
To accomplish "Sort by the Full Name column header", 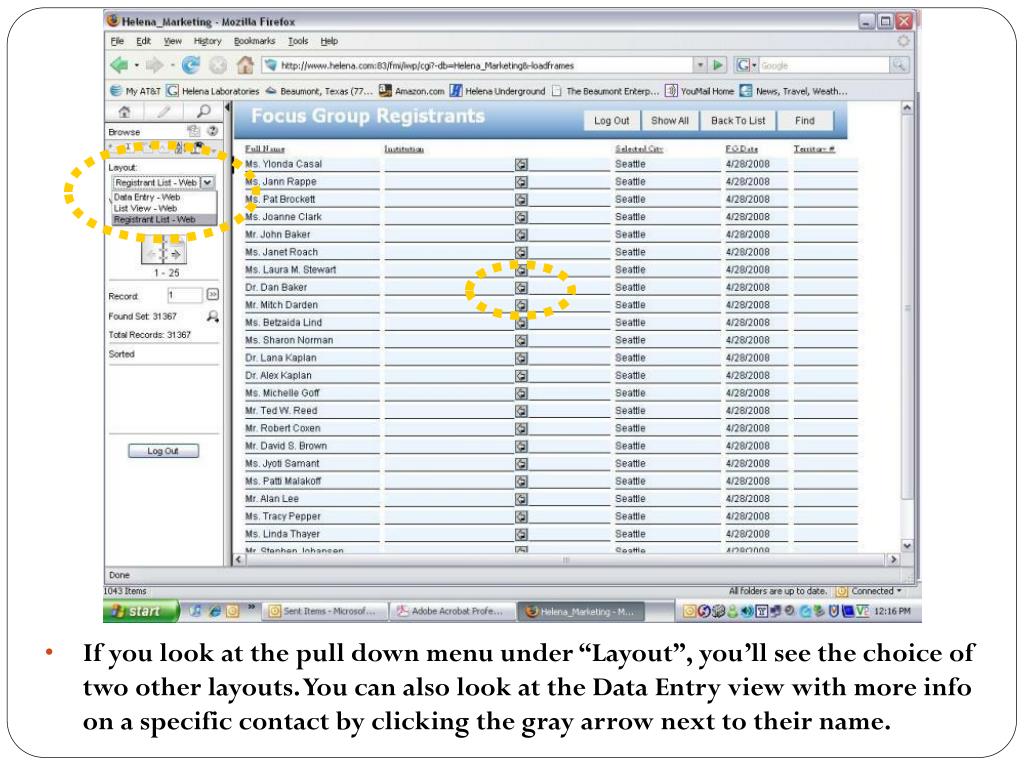I will 264,150.
